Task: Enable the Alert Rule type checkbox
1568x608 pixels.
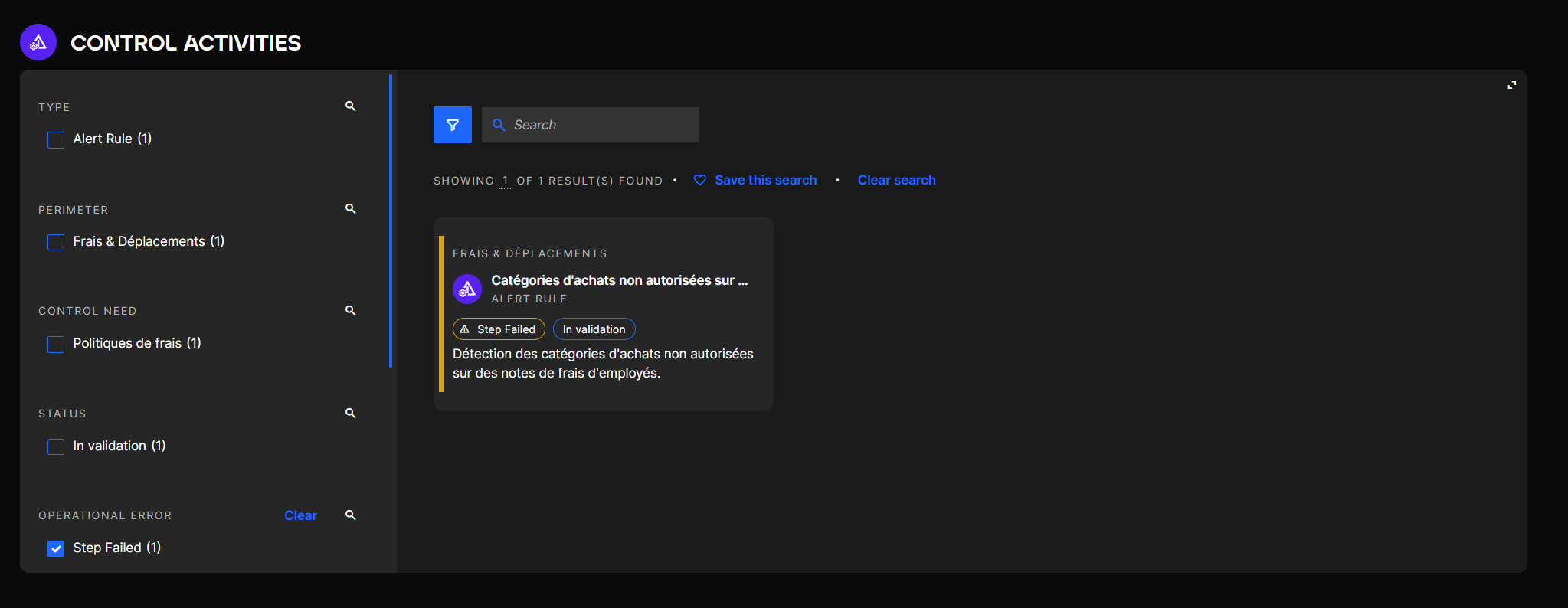Action: (56, 140)
